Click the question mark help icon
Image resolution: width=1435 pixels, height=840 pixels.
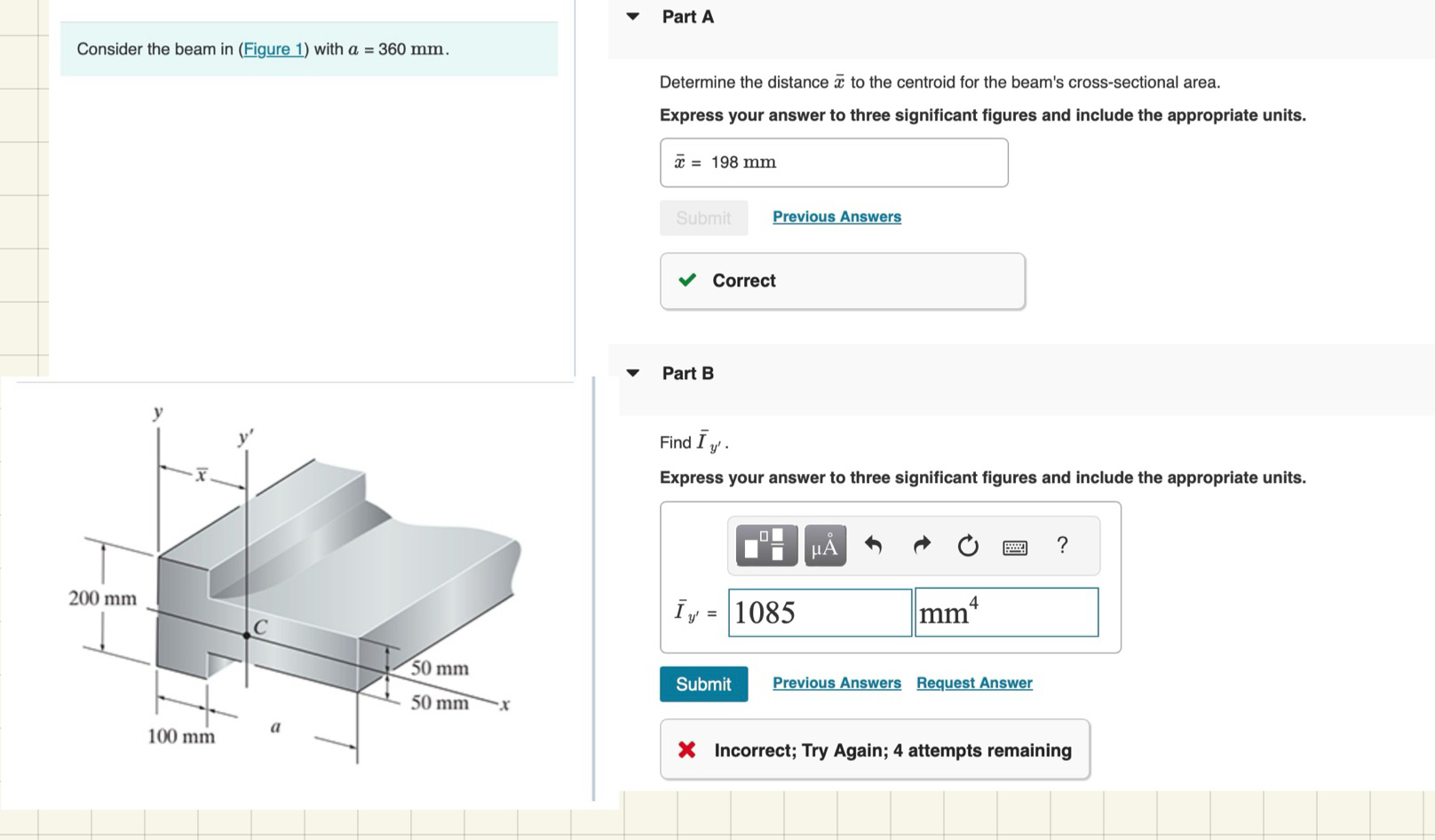[x=1062, y=545]
